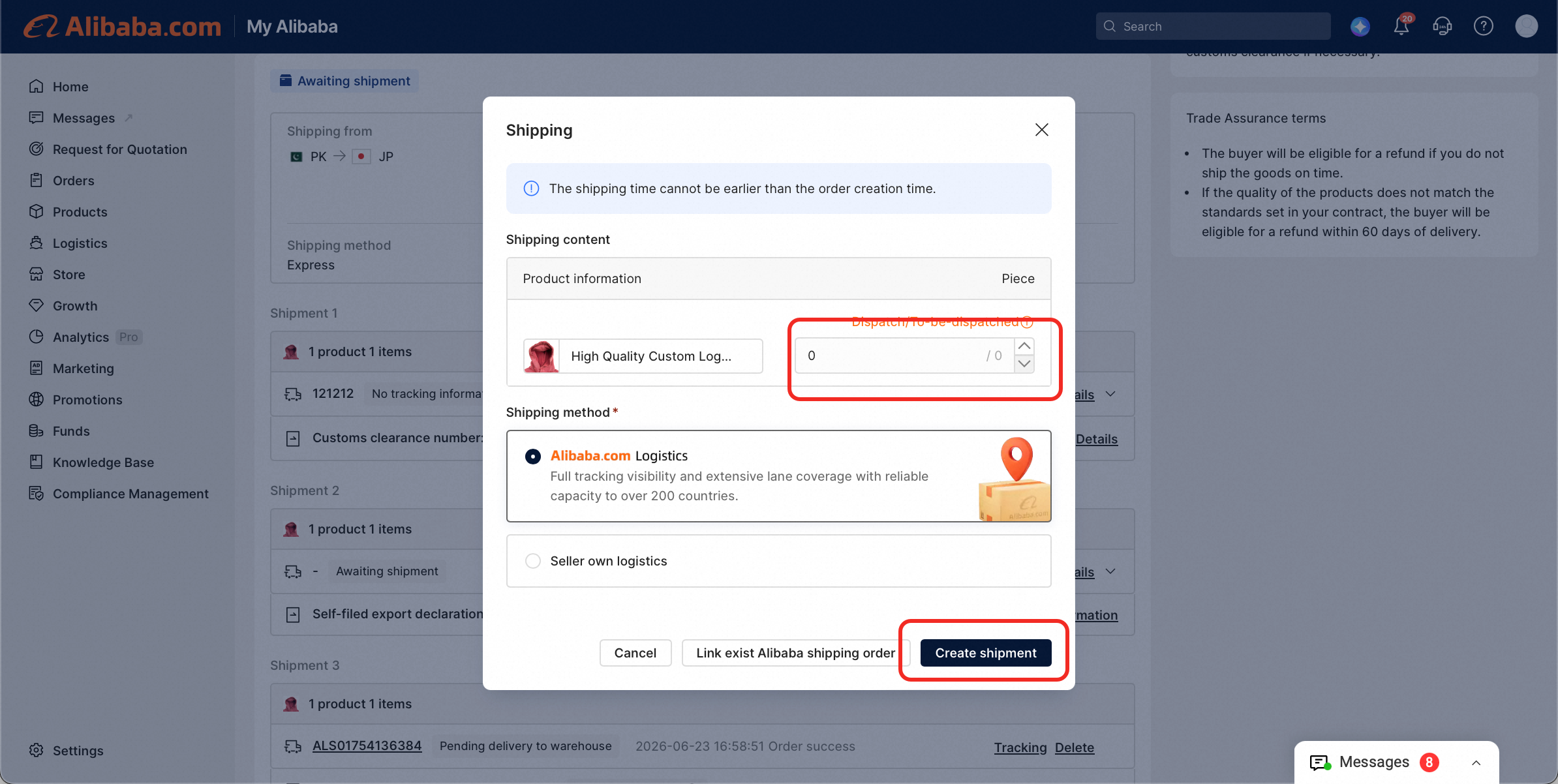Click the truck icon beside 121212
The image size is (1558, 784).
click(293, 394)
